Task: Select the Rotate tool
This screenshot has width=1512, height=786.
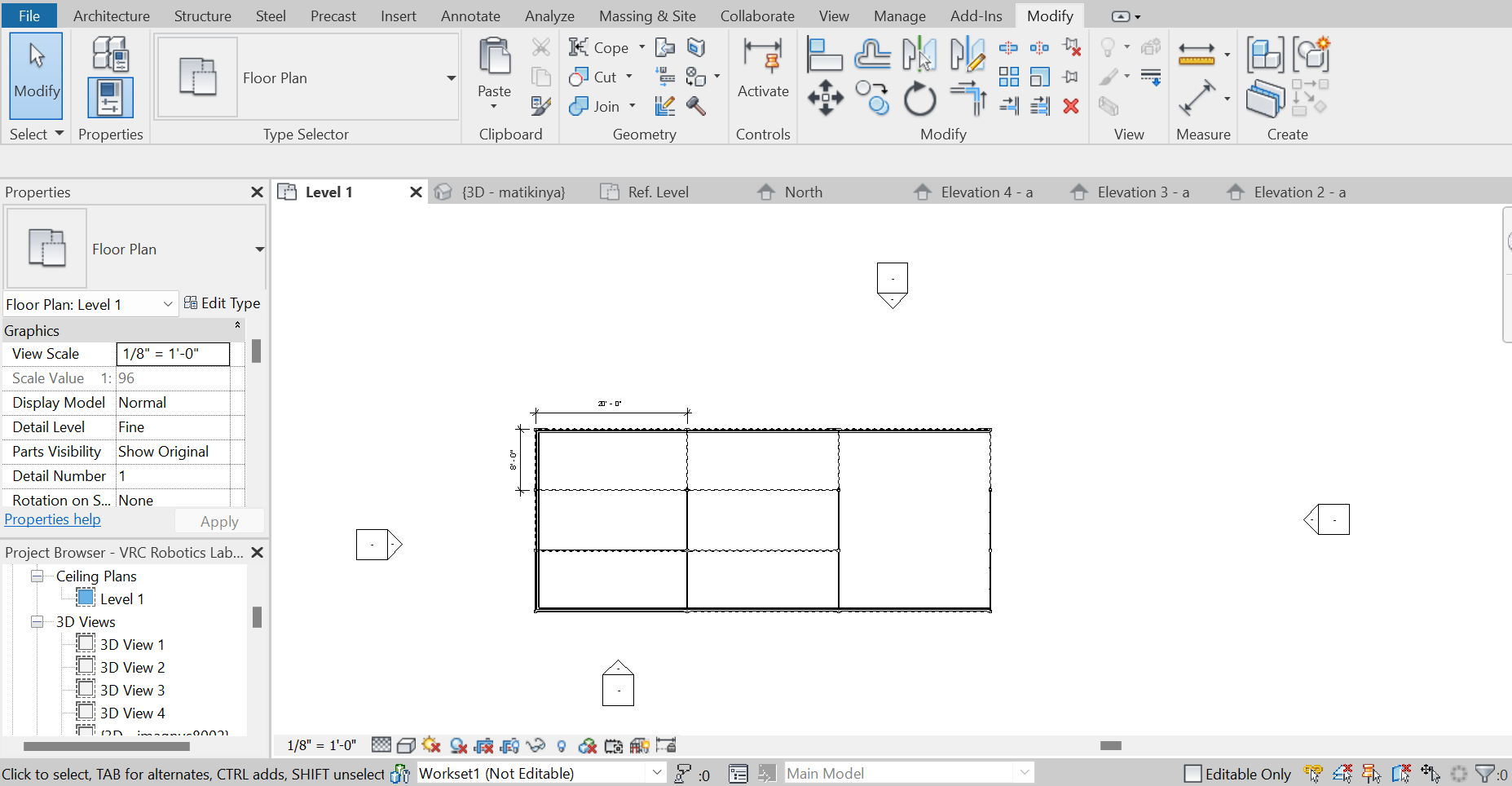Action: tap(920, 99)
